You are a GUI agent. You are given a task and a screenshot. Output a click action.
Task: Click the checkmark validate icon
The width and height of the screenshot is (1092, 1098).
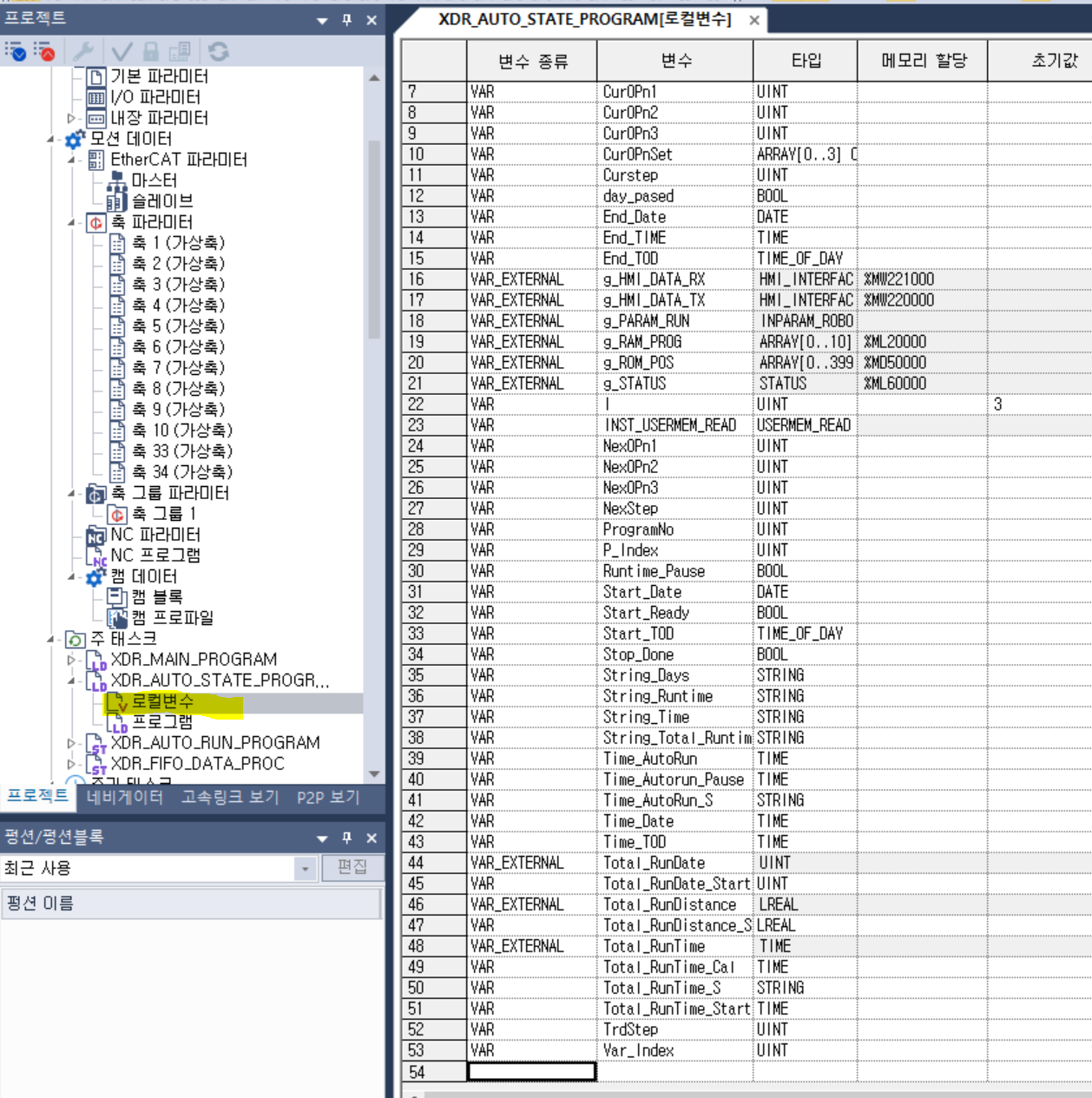(x=122, y=52)
